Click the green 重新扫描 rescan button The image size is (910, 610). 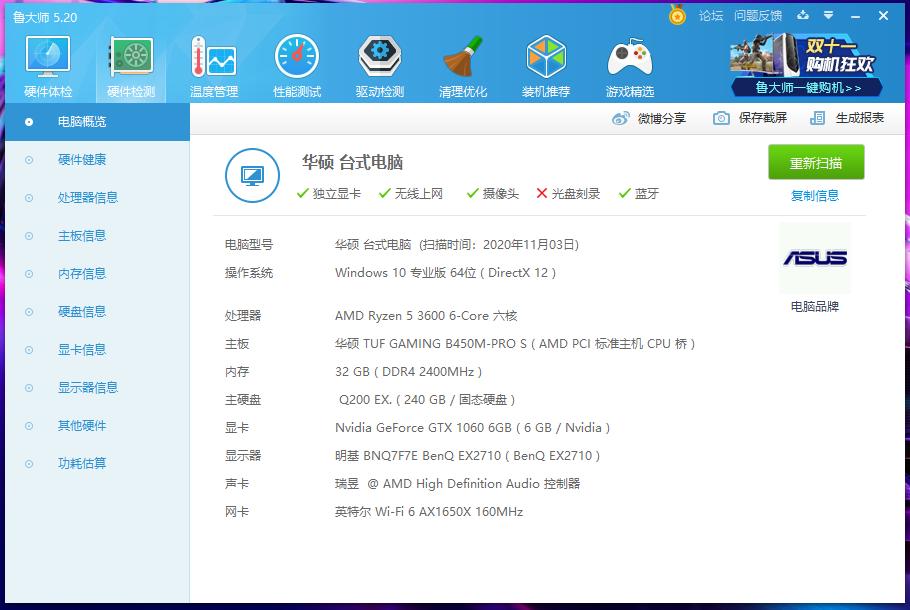(815, 163)
